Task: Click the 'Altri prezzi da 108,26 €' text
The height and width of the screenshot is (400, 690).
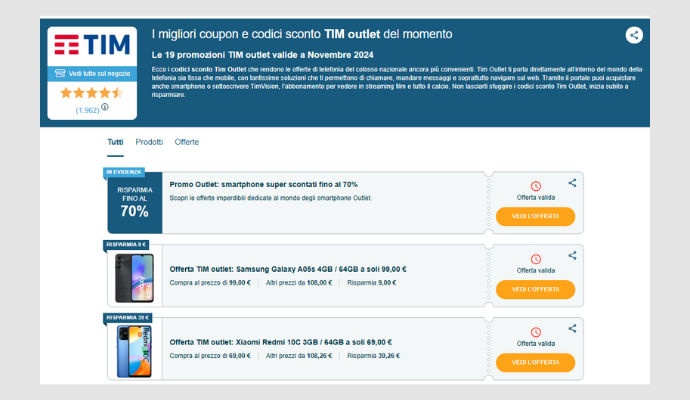Action: pyautogui.click(x=299, y=356)
